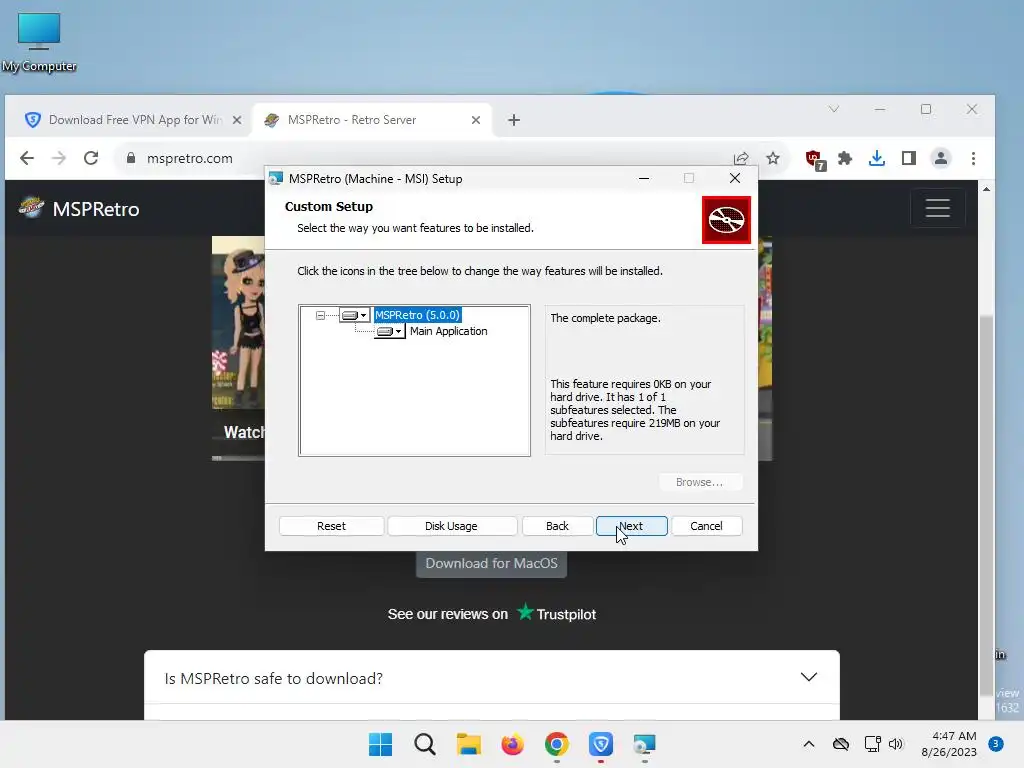The height and width of the screenshot is (768, 1024).
Task: Click the video thumbnail behind the dialog
Action: coord(238,347)
